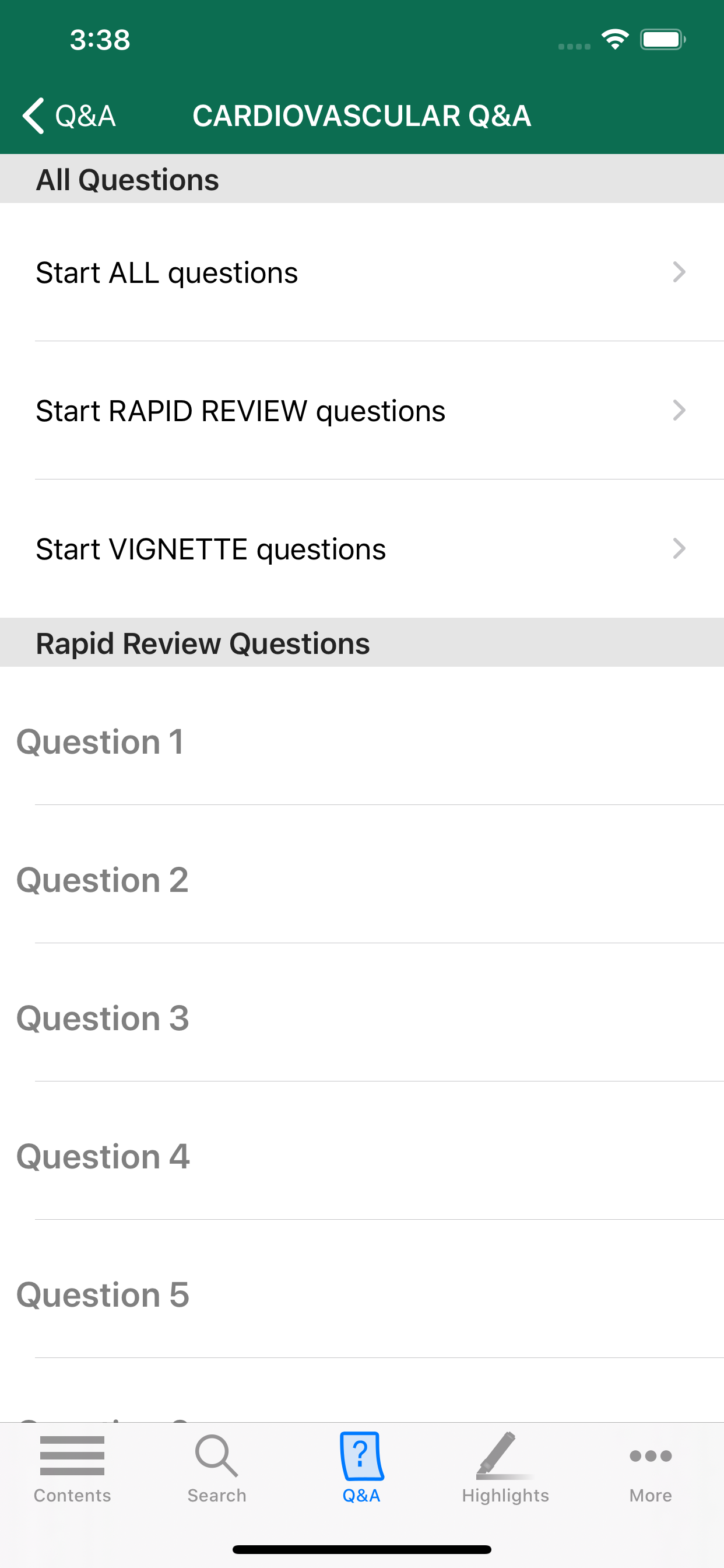Tap the Wi-Fi status icon
This screenshot has width=724, height=1568.
pos(615,40)
